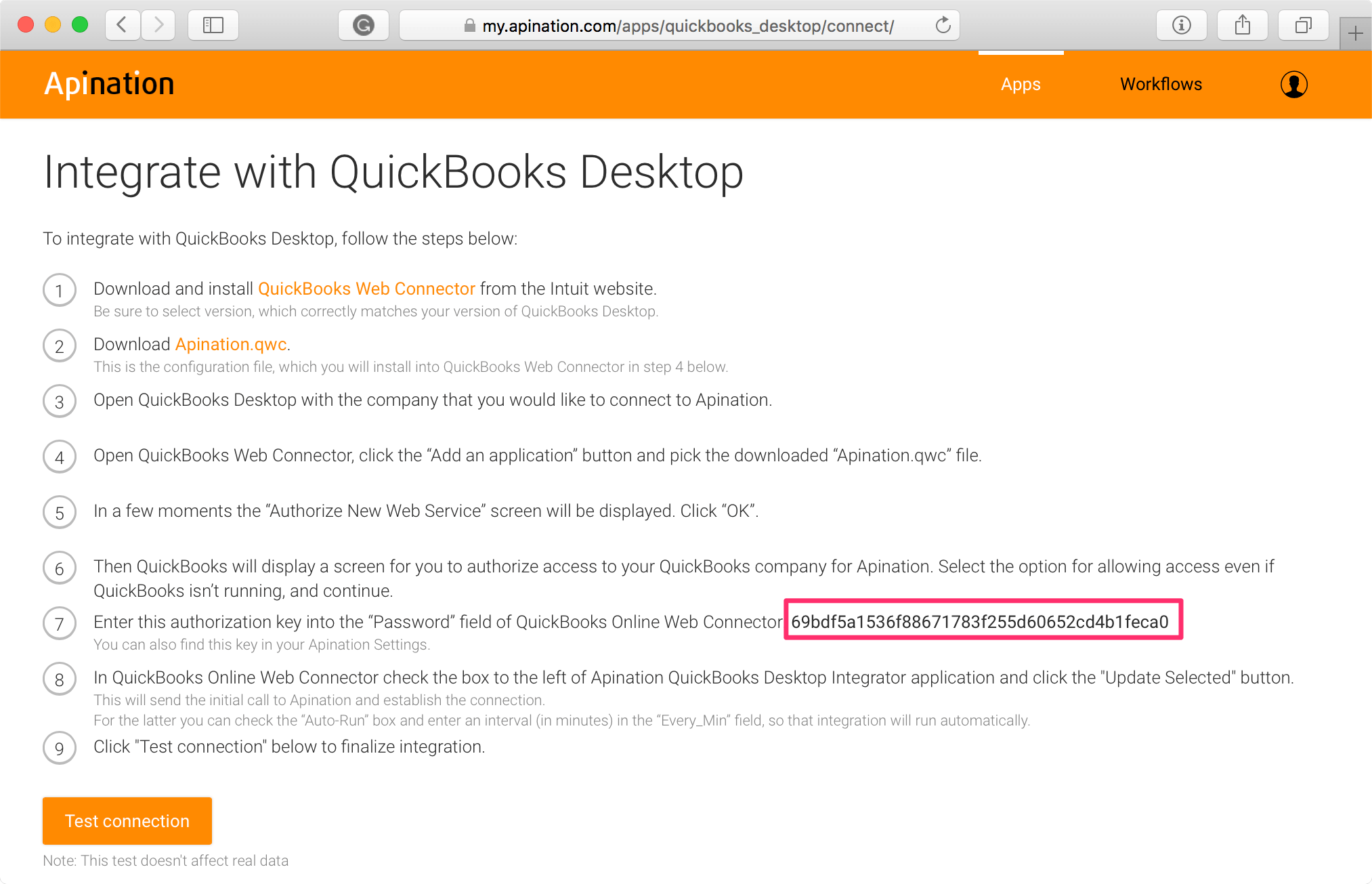Click the Safari forward arrow button
Image resolution: width=1372 pixels, height=884 pixels.
tap(159, 26)
